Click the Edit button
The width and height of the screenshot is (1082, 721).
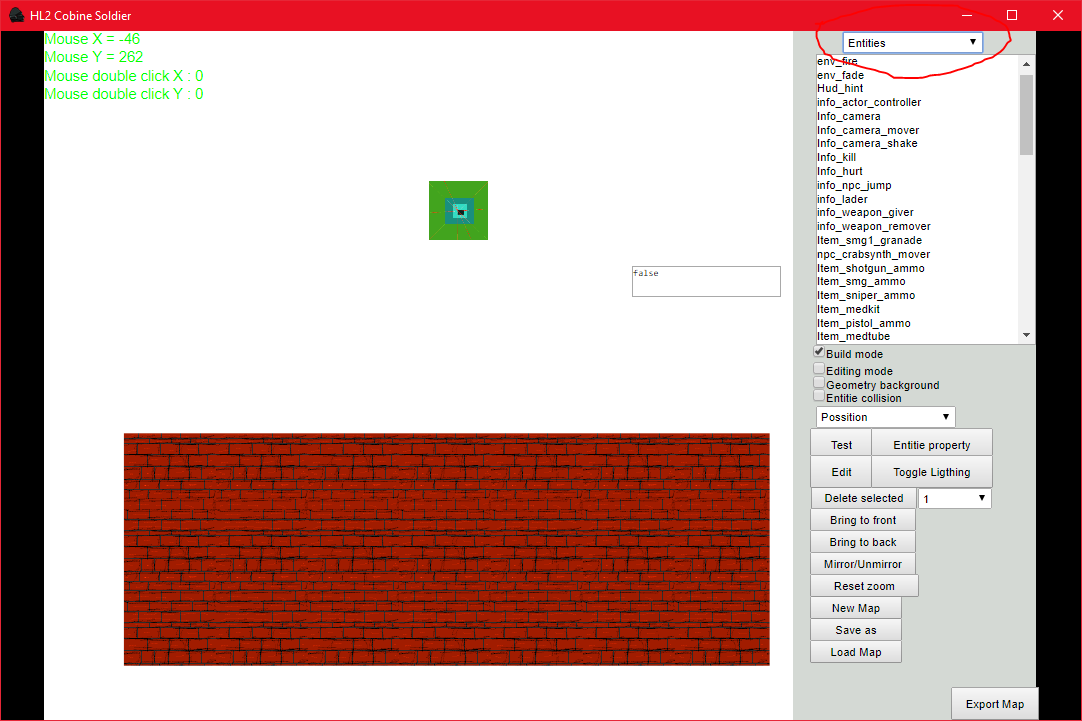point(841,472)
